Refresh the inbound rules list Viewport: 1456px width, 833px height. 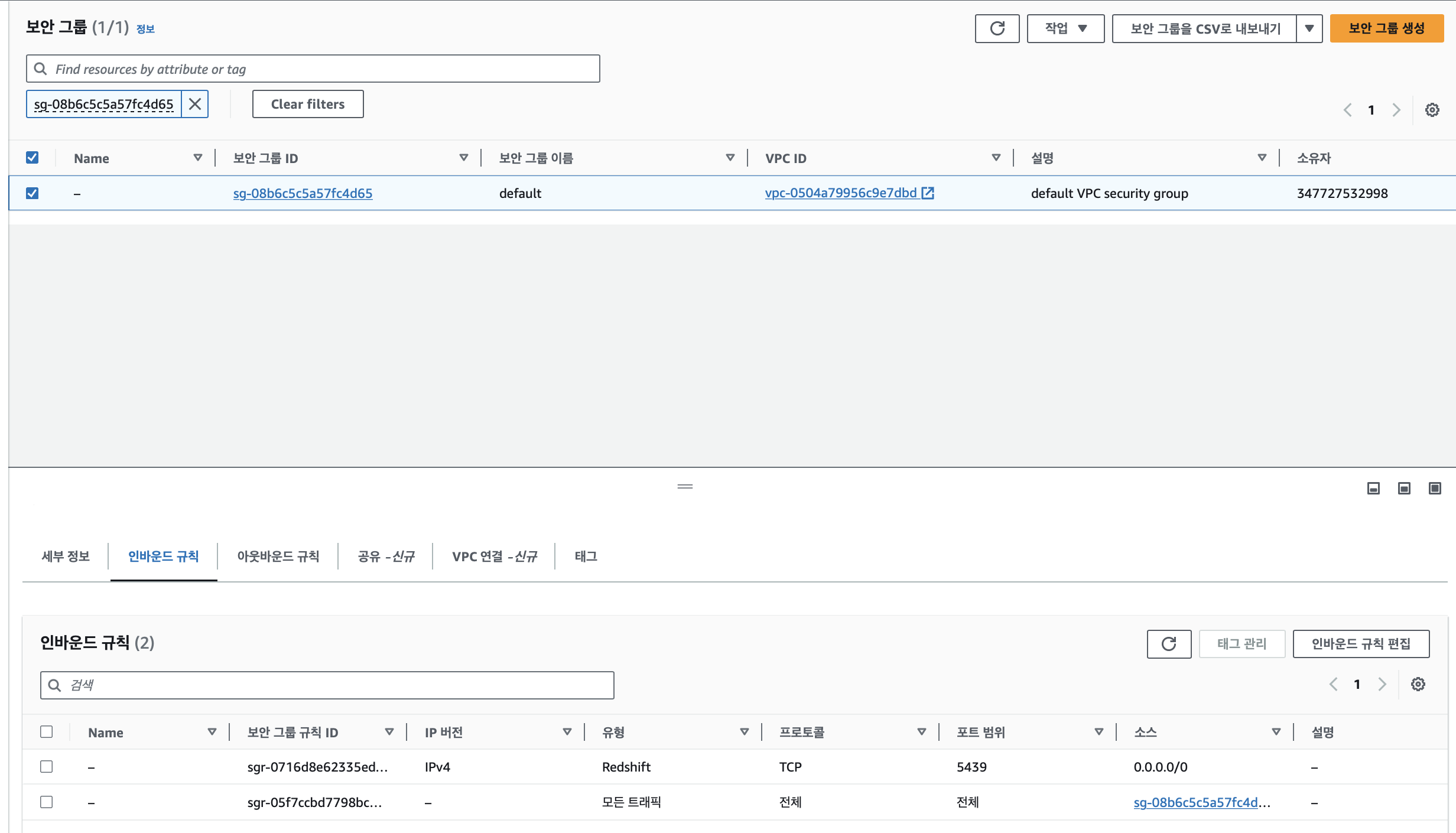pos(1168,643)
